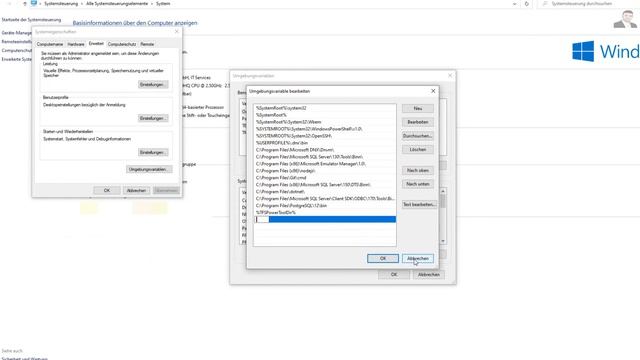Image resolution: width=640 pixels, height=360 pixels.
Task: Open the address bar history dropdown
Action: 514,4
